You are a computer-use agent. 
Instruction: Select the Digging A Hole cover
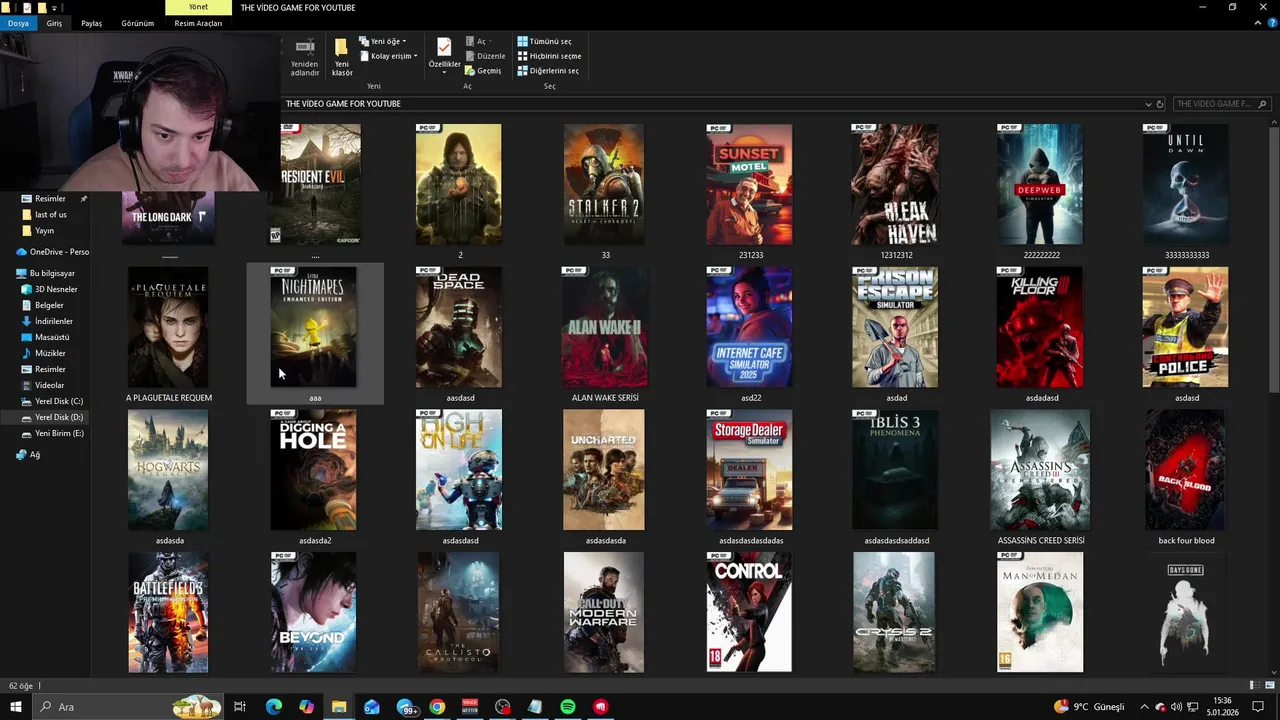click(313, 470)
